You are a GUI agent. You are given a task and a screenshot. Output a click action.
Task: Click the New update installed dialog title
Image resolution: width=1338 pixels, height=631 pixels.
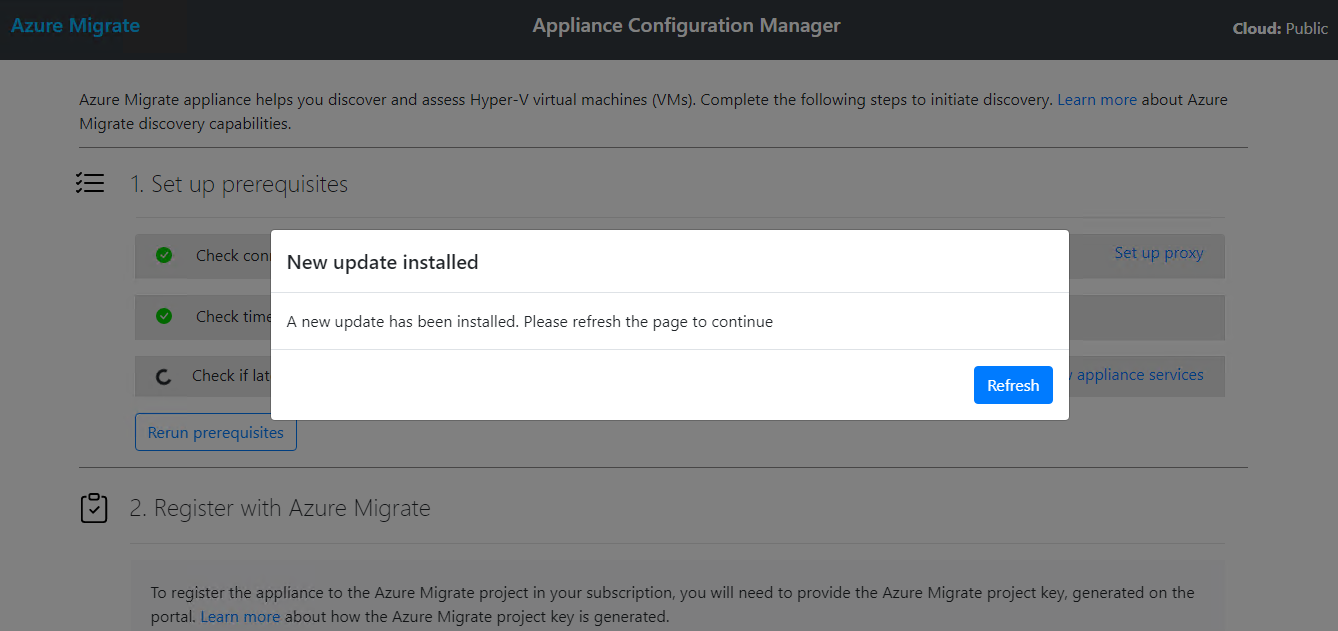tap(382, 262)
